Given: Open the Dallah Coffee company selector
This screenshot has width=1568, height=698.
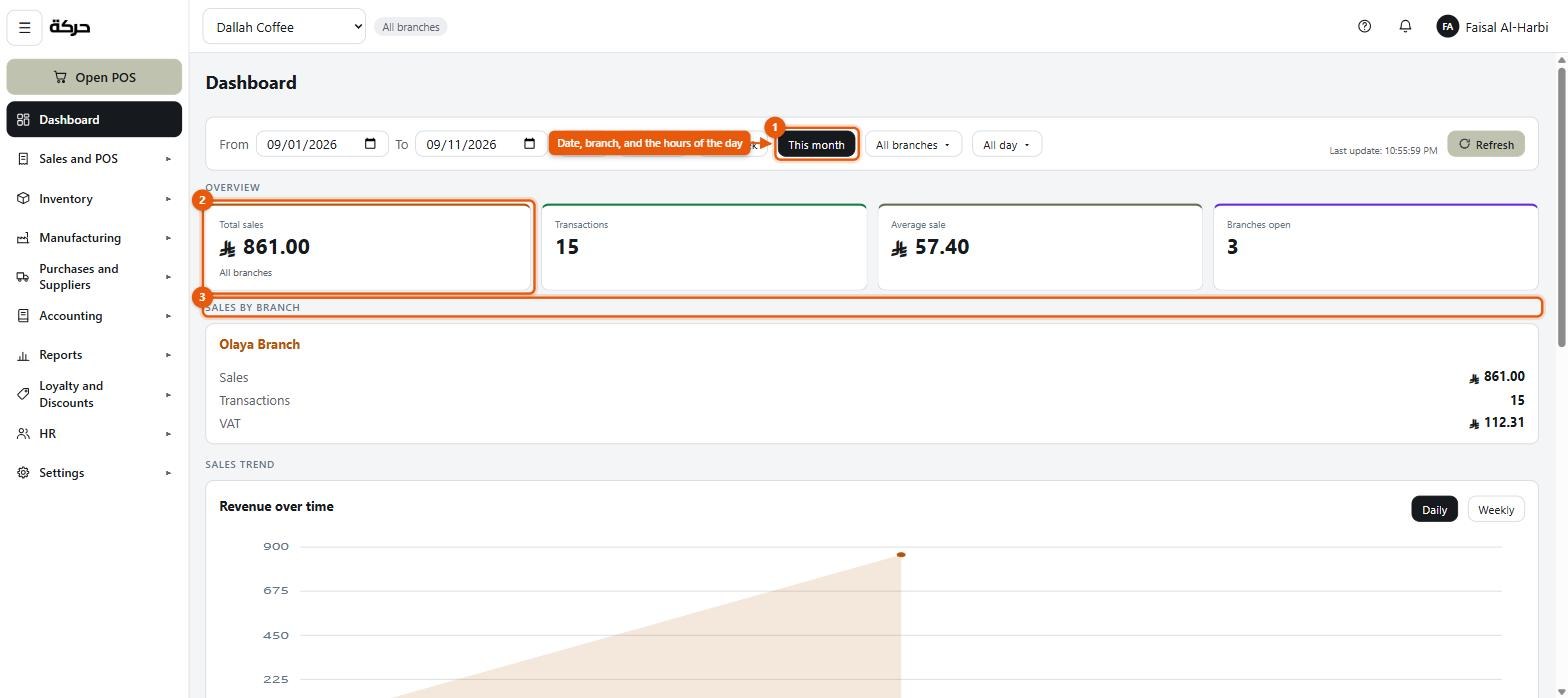Looking at the screenshot, I should click(284, 27).
